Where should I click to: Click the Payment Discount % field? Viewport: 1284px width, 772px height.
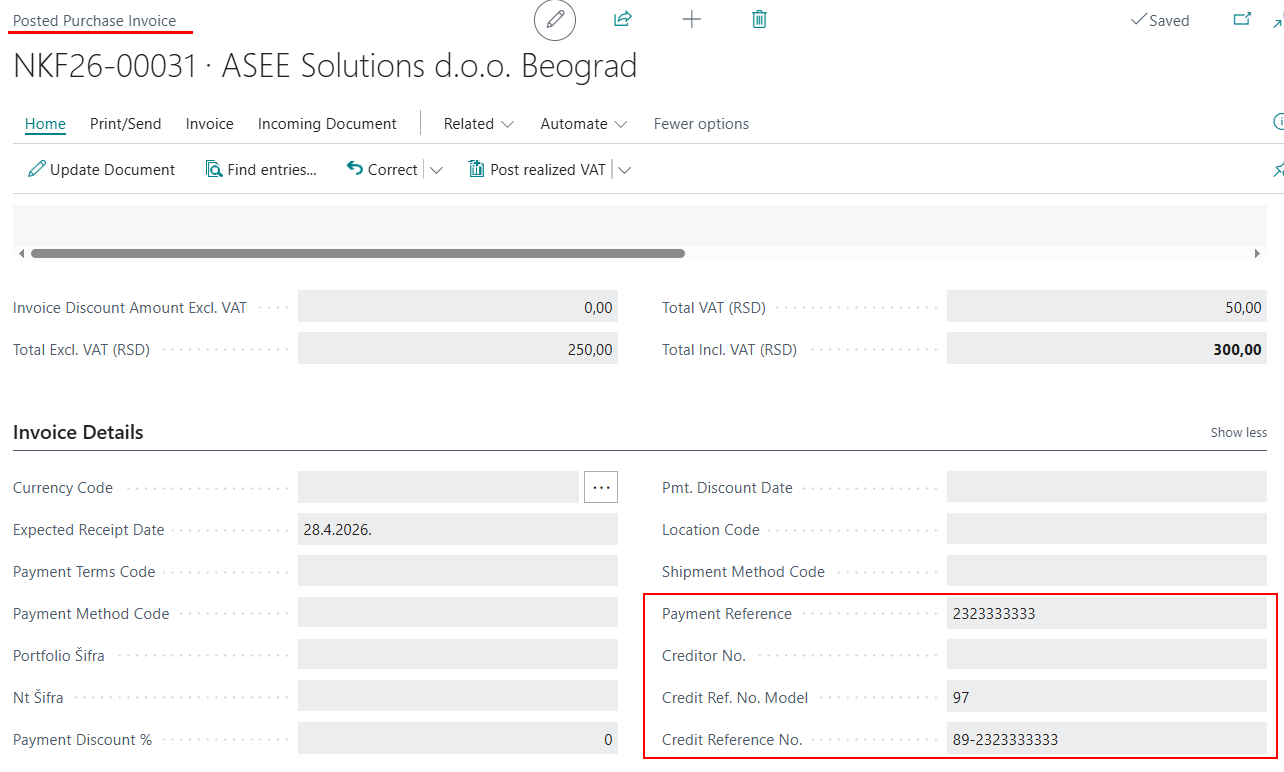tap(458, 740)
